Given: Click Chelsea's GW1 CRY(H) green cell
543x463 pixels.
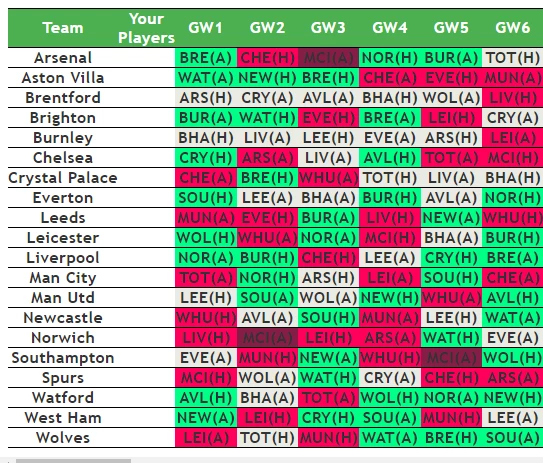Looking at the screenshot, I should pos(206,158).
